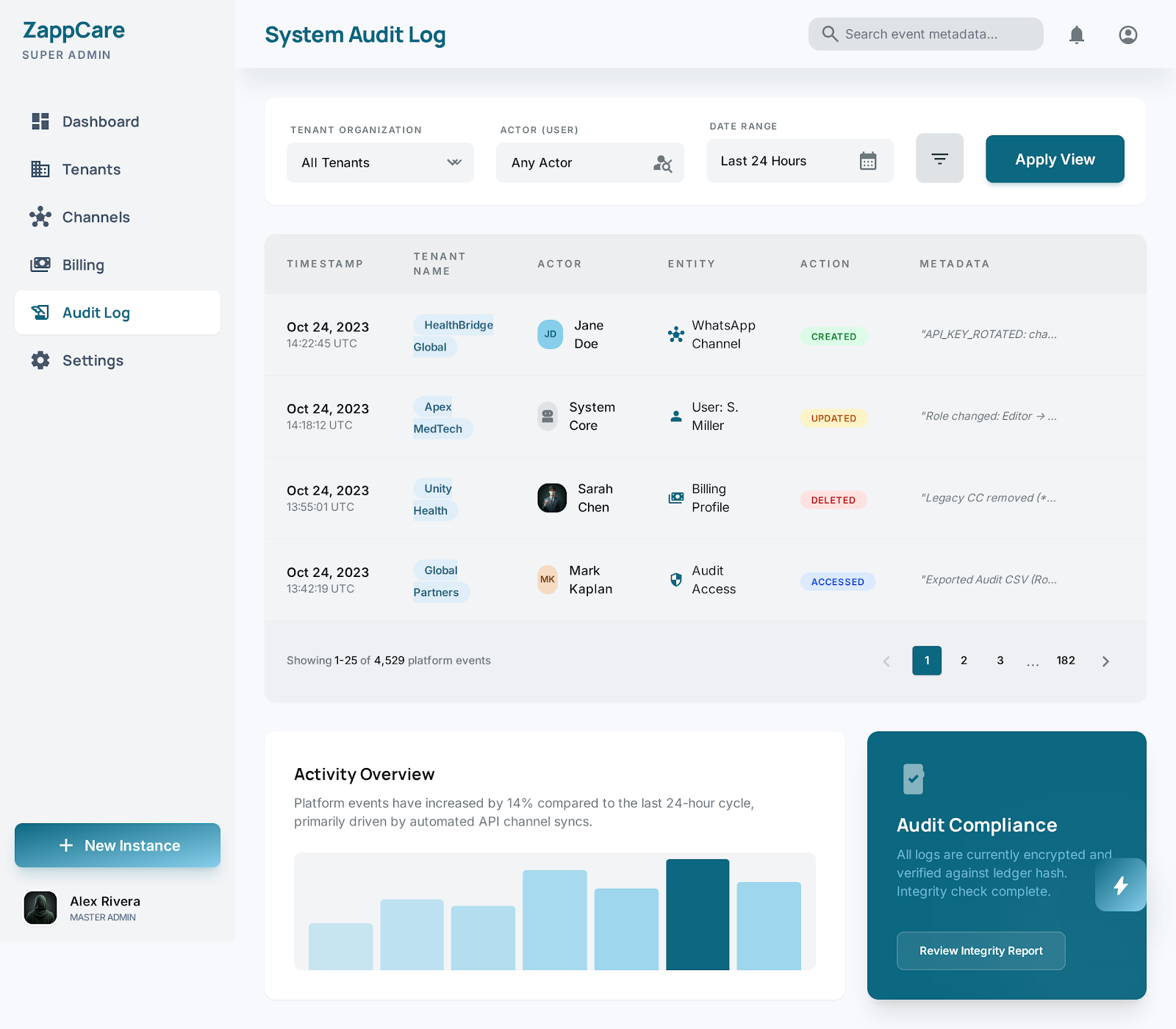Click the Audit Access shield icon
This screenshot has height=1029, width=1176.
click(675, 580)
